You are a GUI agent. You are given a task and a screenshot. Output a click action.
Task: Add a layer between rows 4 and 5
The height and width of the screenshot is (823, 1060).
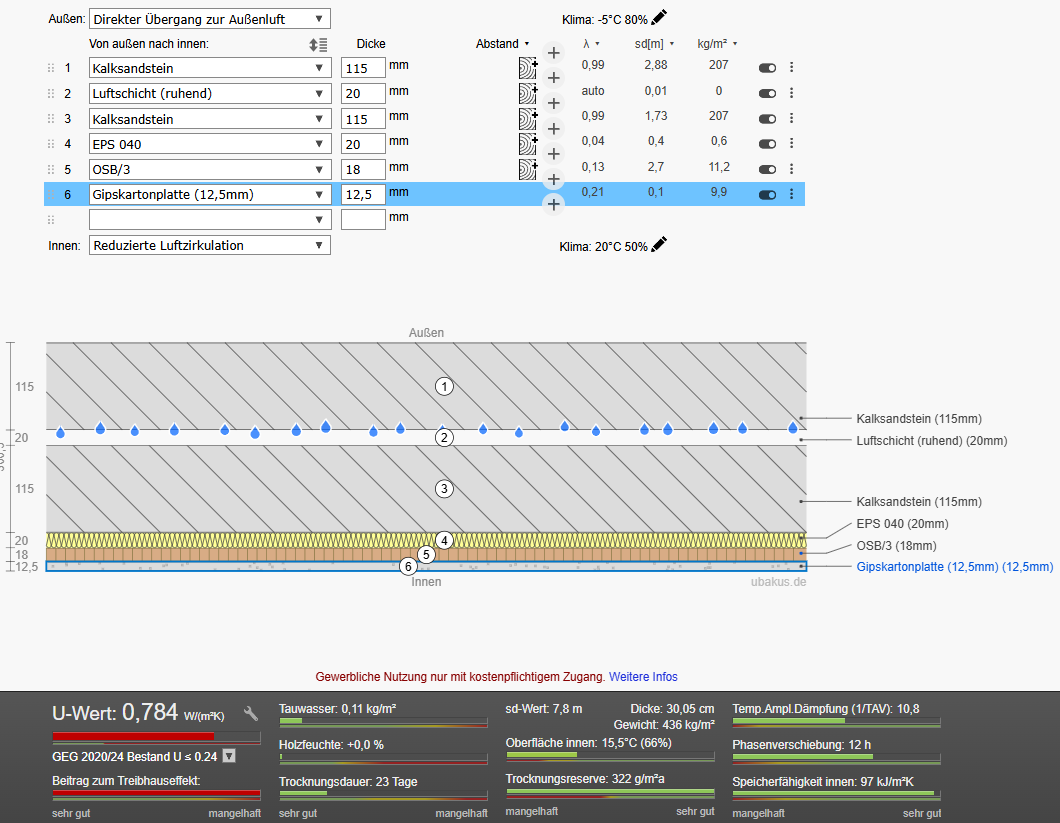coord(554,154)
